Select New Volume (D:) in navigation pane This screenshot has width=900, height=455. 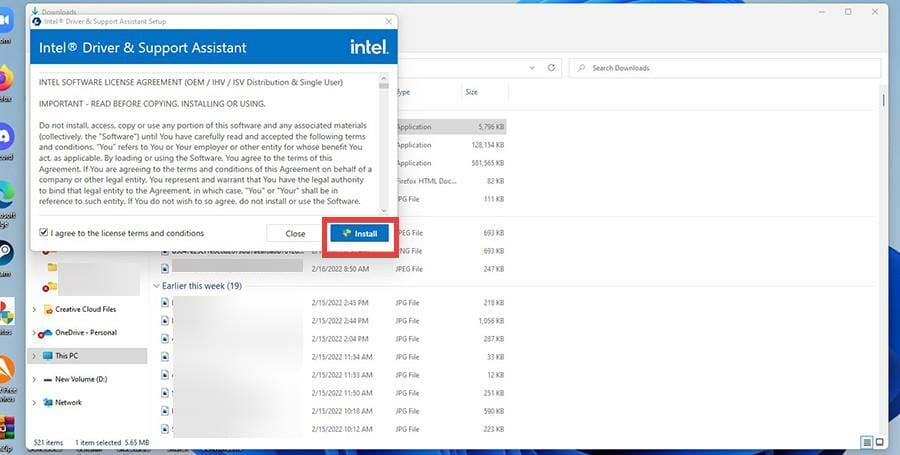point(81,379)
